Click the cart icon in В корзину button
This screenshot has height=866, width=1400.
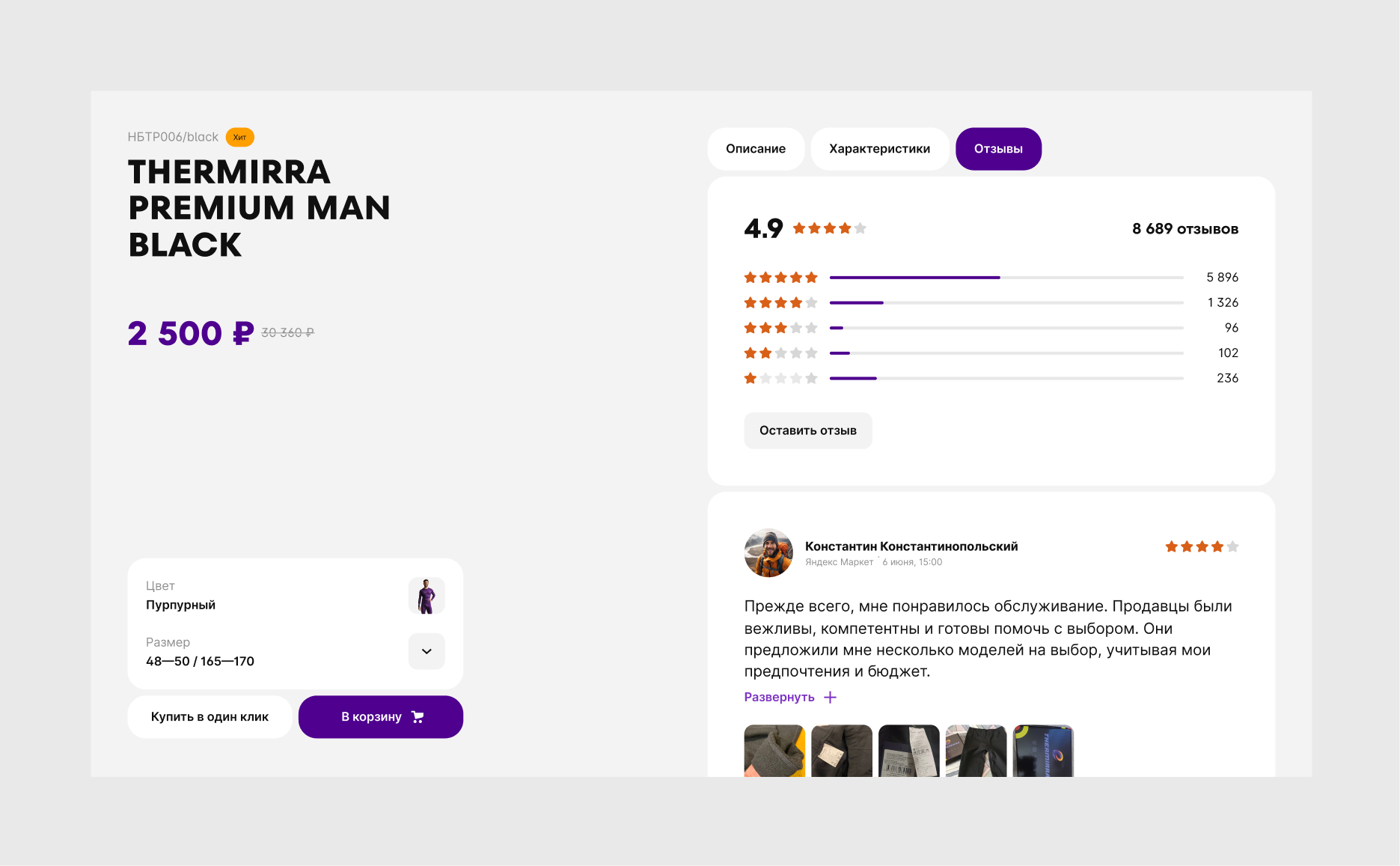tap(418, 717)
